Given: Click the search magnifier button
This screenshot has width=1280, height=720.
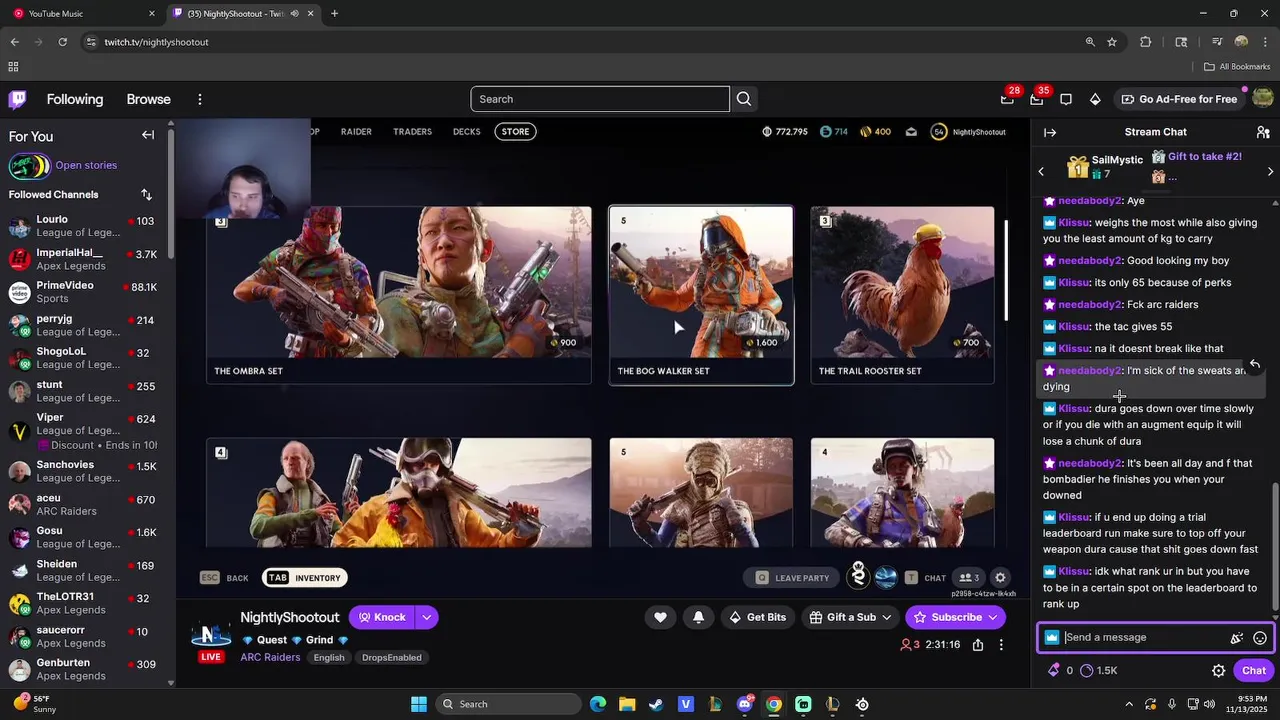Looking at the screenshot, I should (x=744, y=99).
